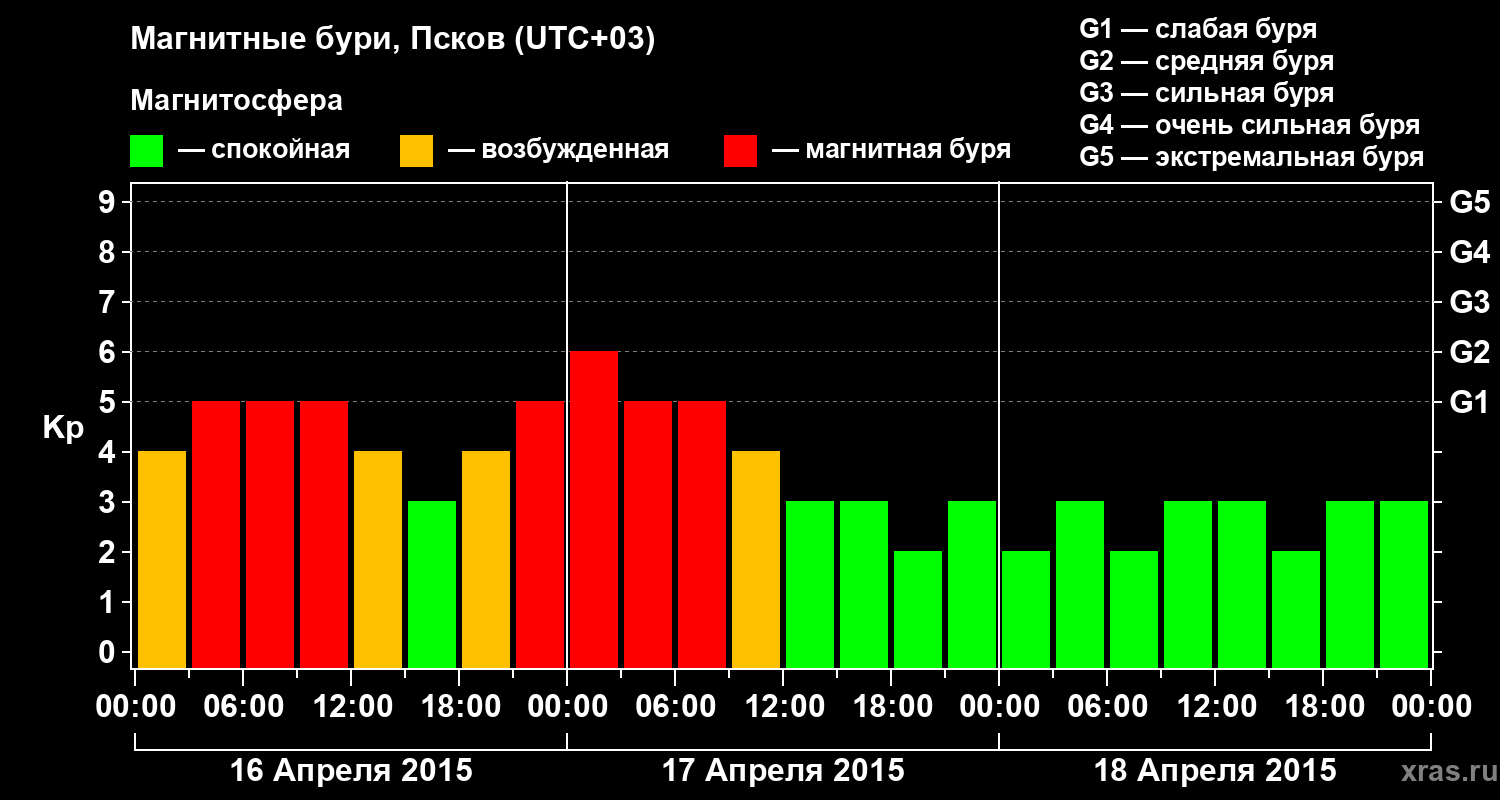The image size is (1500, 800).
Task: Click the 'G4' label on the right axis
Action: click(x=1470, y=252)
